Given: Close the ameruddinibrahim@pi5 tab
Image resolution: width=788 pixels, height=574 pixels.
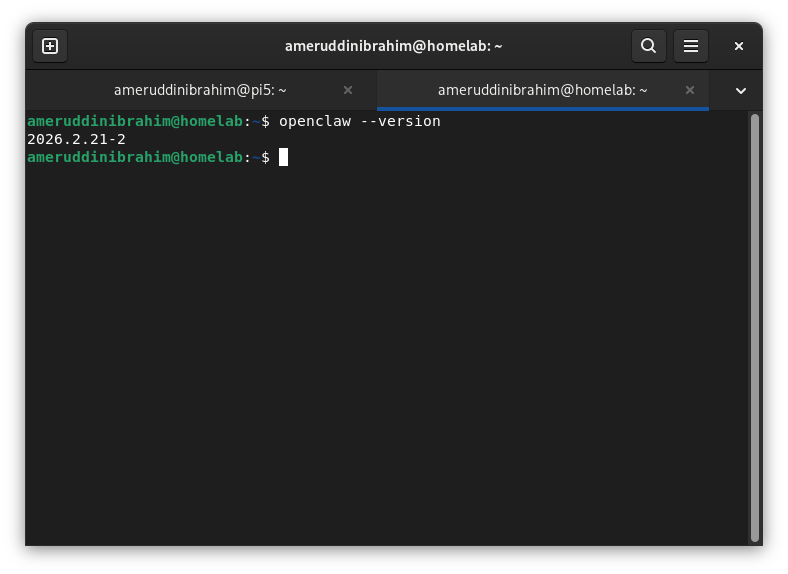Looking at the screenshot, I should [x=348, y=90].
